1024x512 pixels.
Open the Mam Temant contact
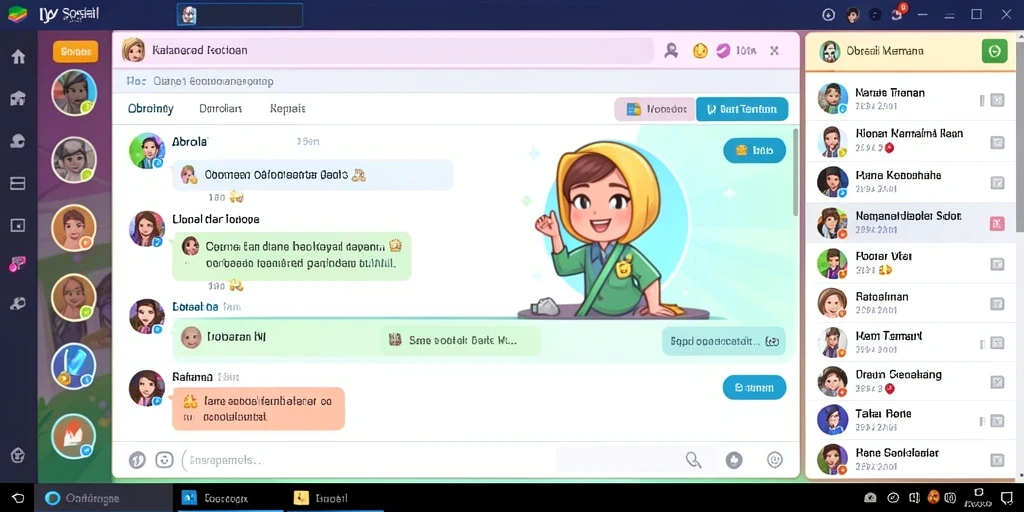click(x=910, y=343)
